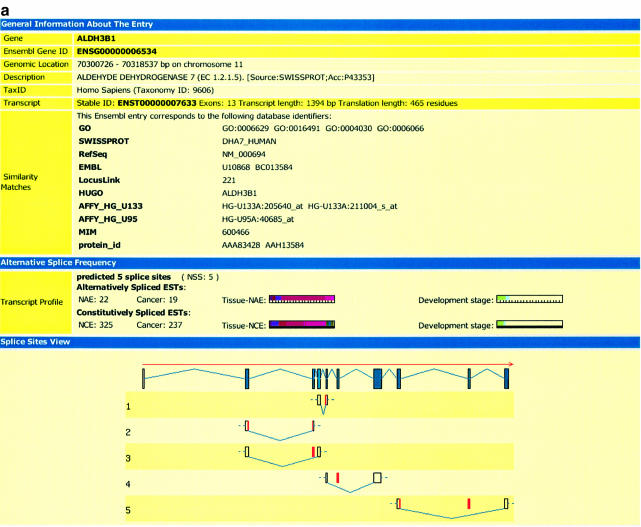Screen dimensions: 641x527
Task: Open EMBL entry U10868
Action: [236, 167]
